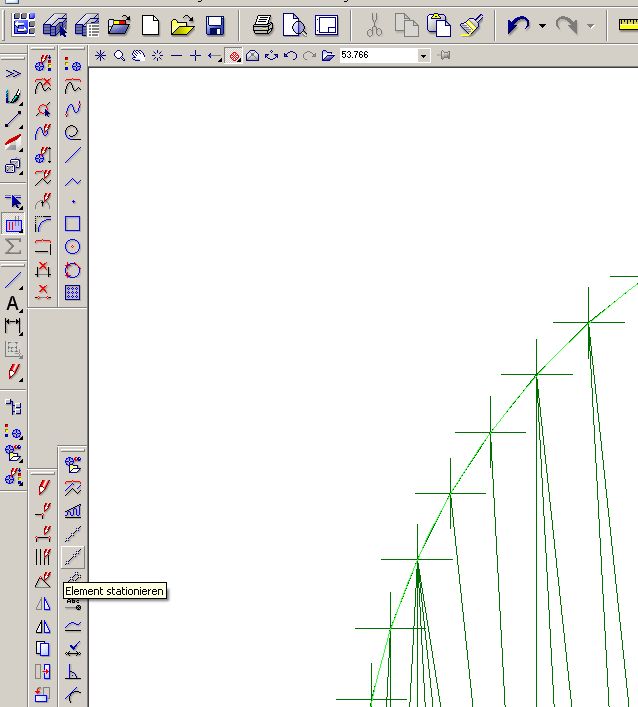The height and width of the screenshot is (707, 638).
Task: Click the Previous view counterclockwise arrow
Action: [x=290, y=55]
